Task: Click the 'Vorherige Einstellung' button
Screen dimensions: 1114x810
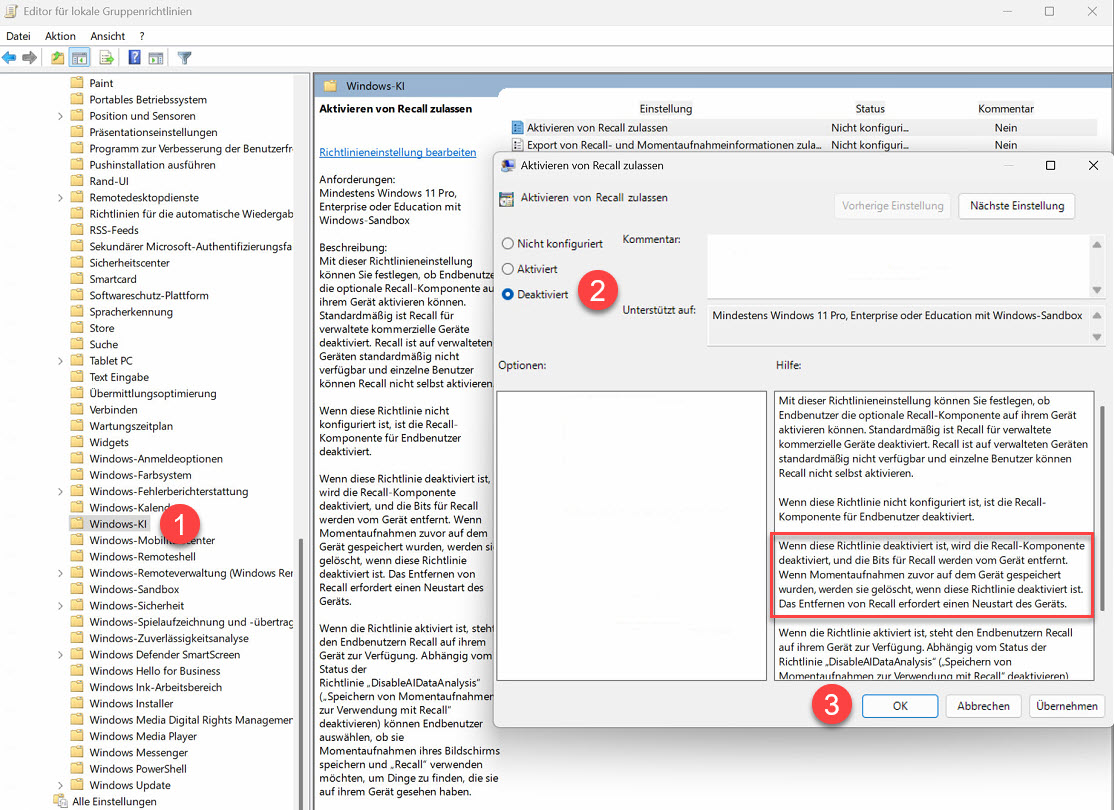Action: pos(893,206)
